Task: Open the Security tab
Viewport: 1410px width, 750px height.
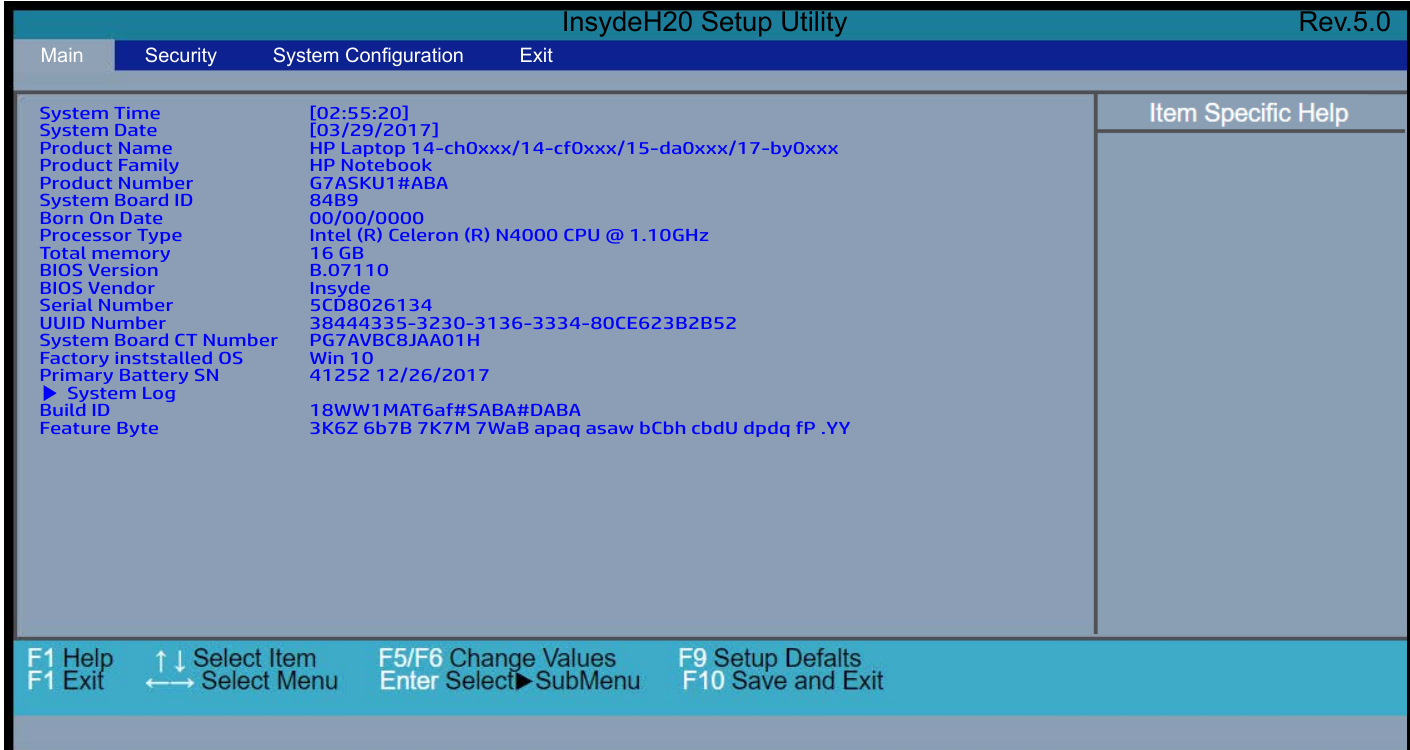Action: point(180,56)
